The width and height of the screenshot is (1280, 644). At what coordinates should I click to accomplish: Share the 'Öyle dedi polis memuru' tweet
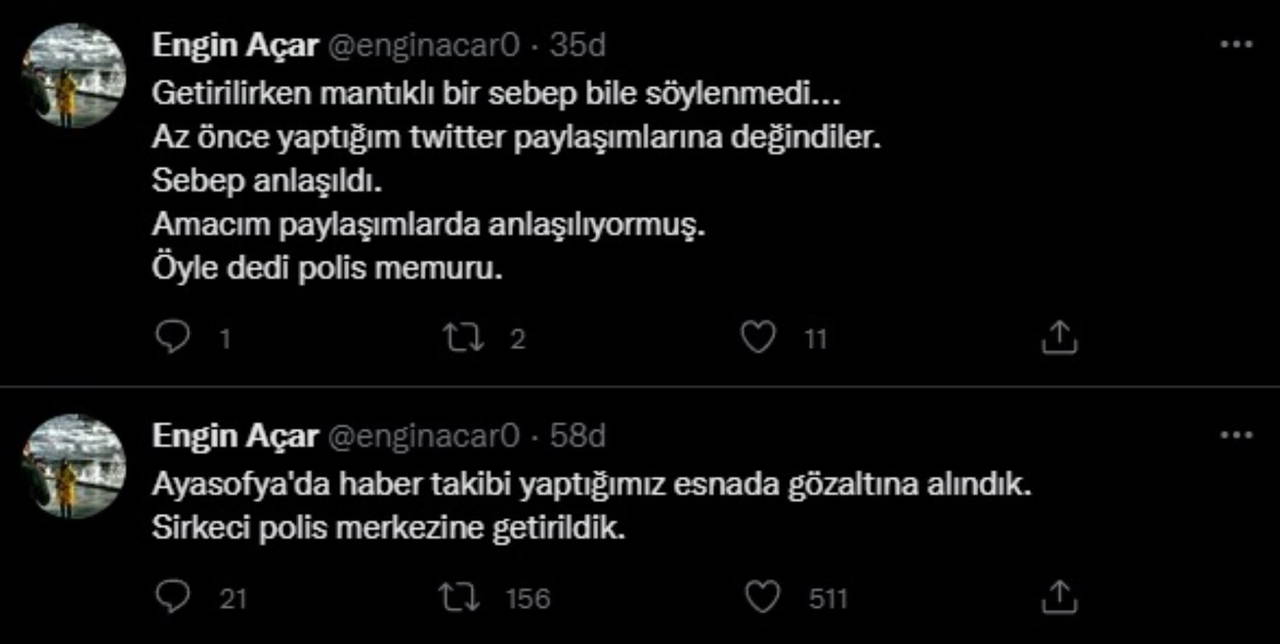coord(1058,338)
